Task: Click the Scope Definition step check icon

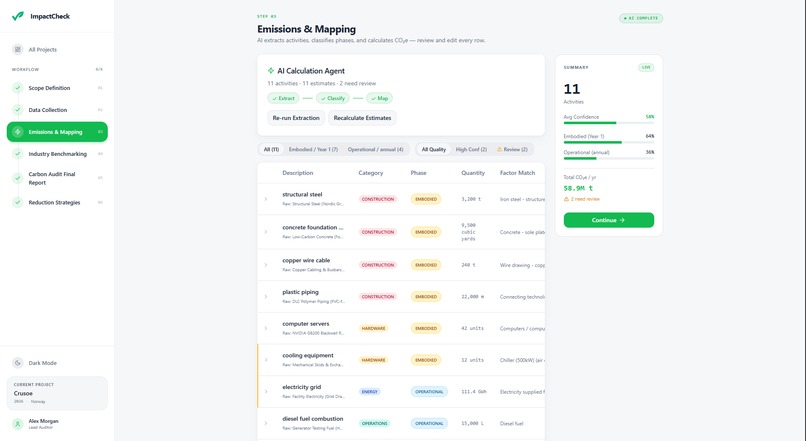Action: [18, 88]
